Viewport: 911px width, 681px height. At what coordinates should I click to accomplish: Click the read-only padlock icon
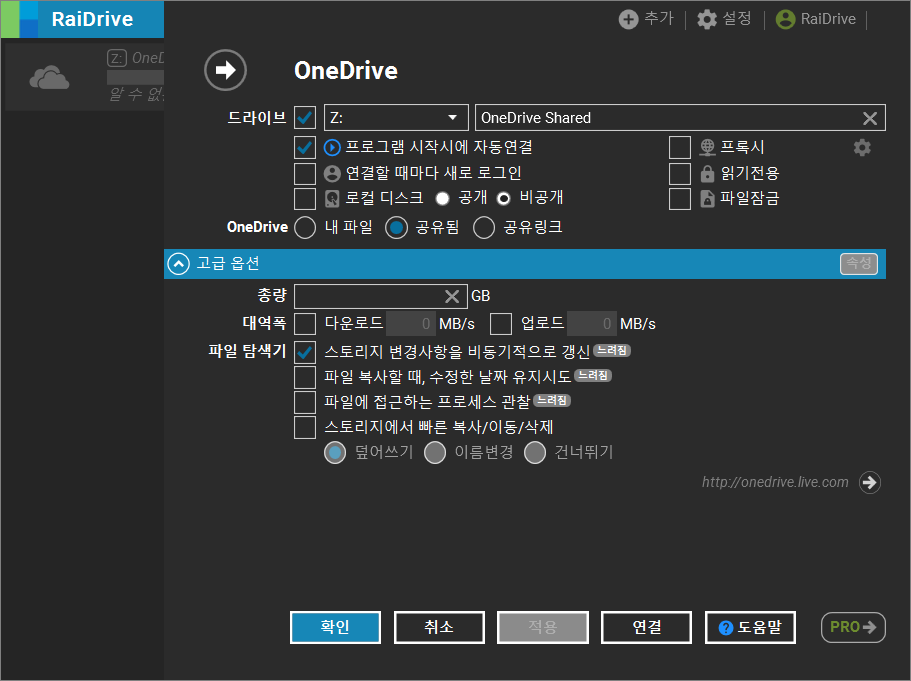pyautogui.click(x=707, y=173)
